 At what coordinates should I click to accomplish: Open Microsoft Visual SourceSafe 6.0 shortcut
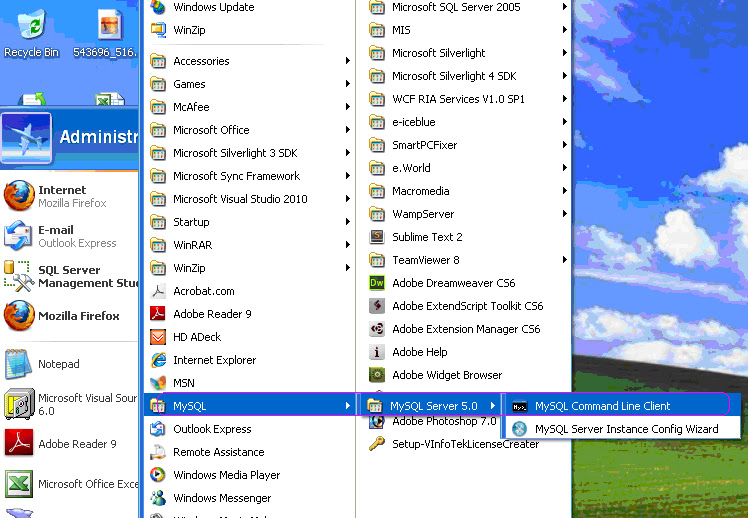click(69, 404)
